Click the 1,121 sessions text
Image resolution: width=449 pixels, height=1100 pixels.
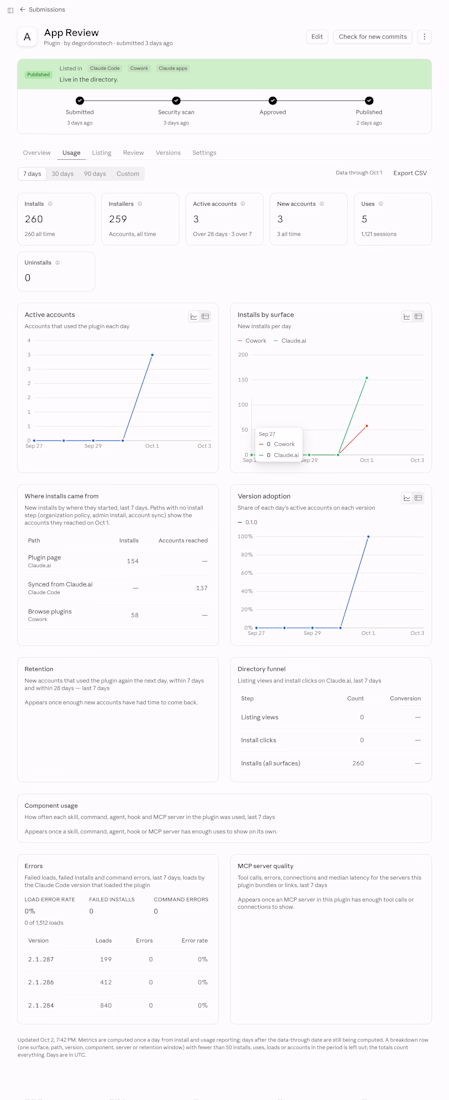pyautogui.click(x=379, y=233)
